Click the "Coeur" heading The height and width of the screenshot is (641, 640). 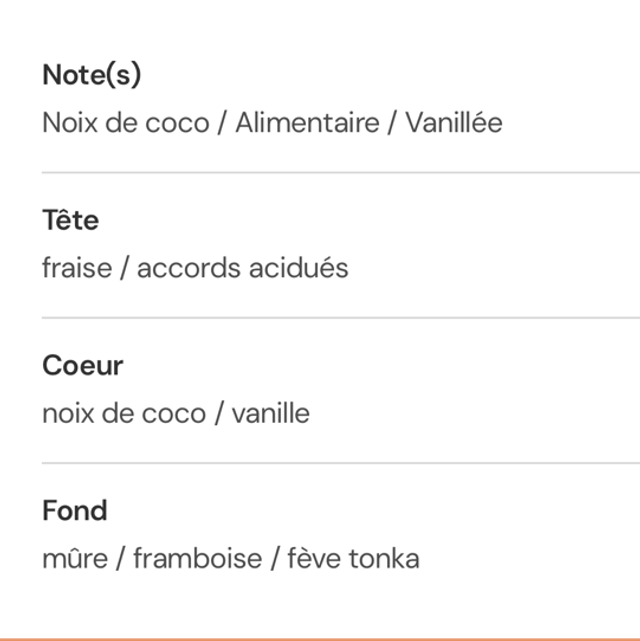(x=82, y=365)
